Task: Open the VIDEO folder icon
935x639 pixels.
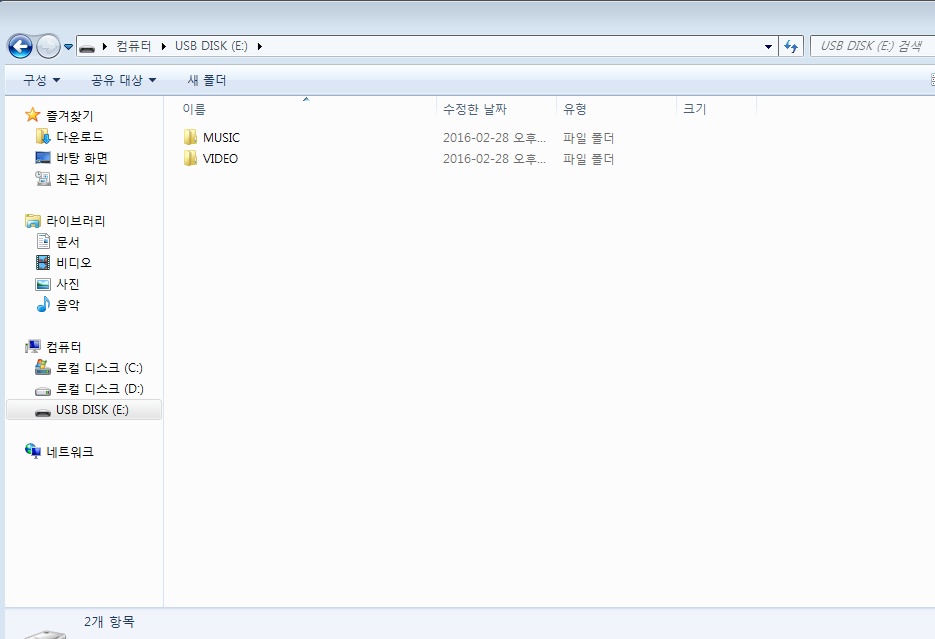Action: [191, 158]
